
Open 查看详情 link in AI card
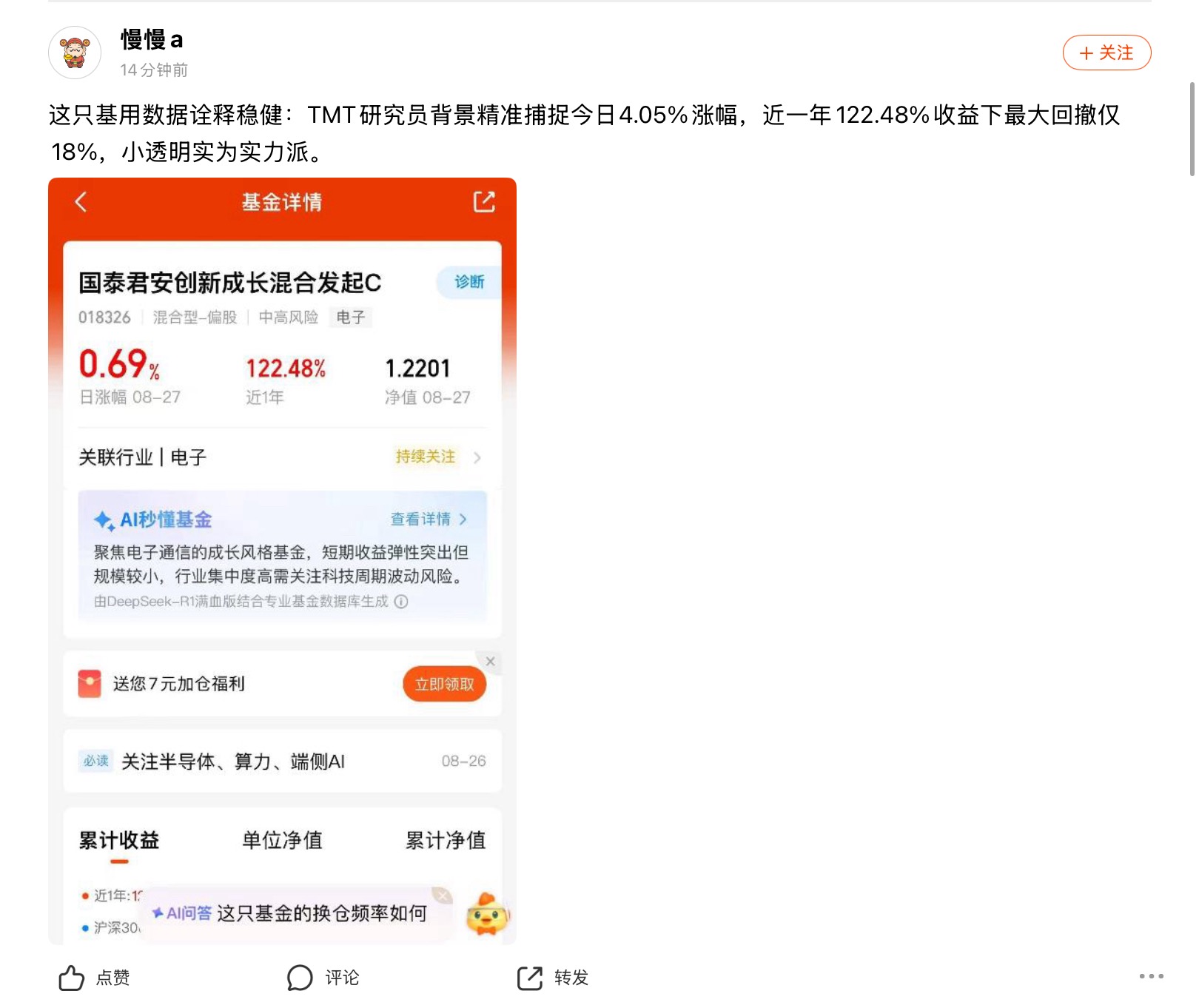pos(429,520)
